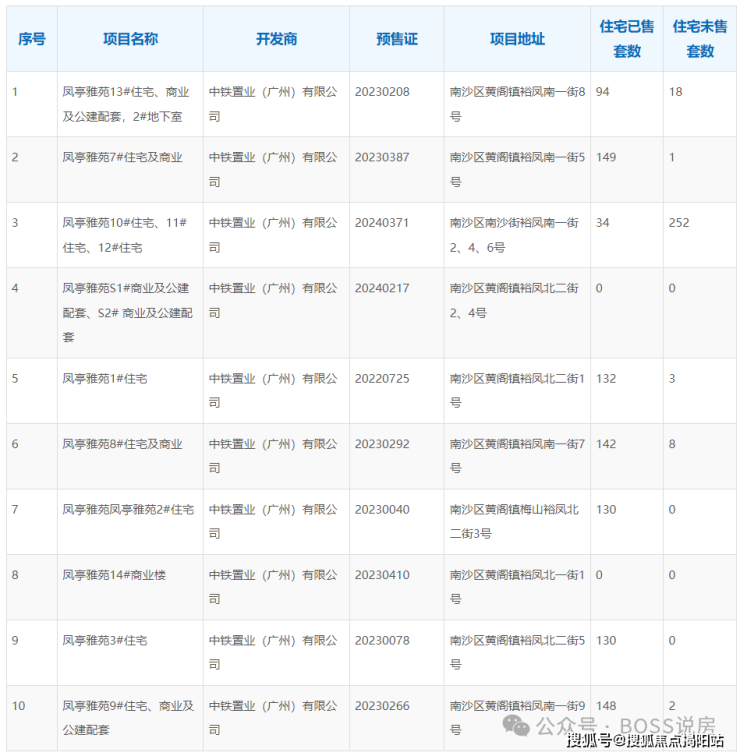Select the 住宅未售套数 column header
This screenshot has width=740, height=756.
(x=700, y=39)
